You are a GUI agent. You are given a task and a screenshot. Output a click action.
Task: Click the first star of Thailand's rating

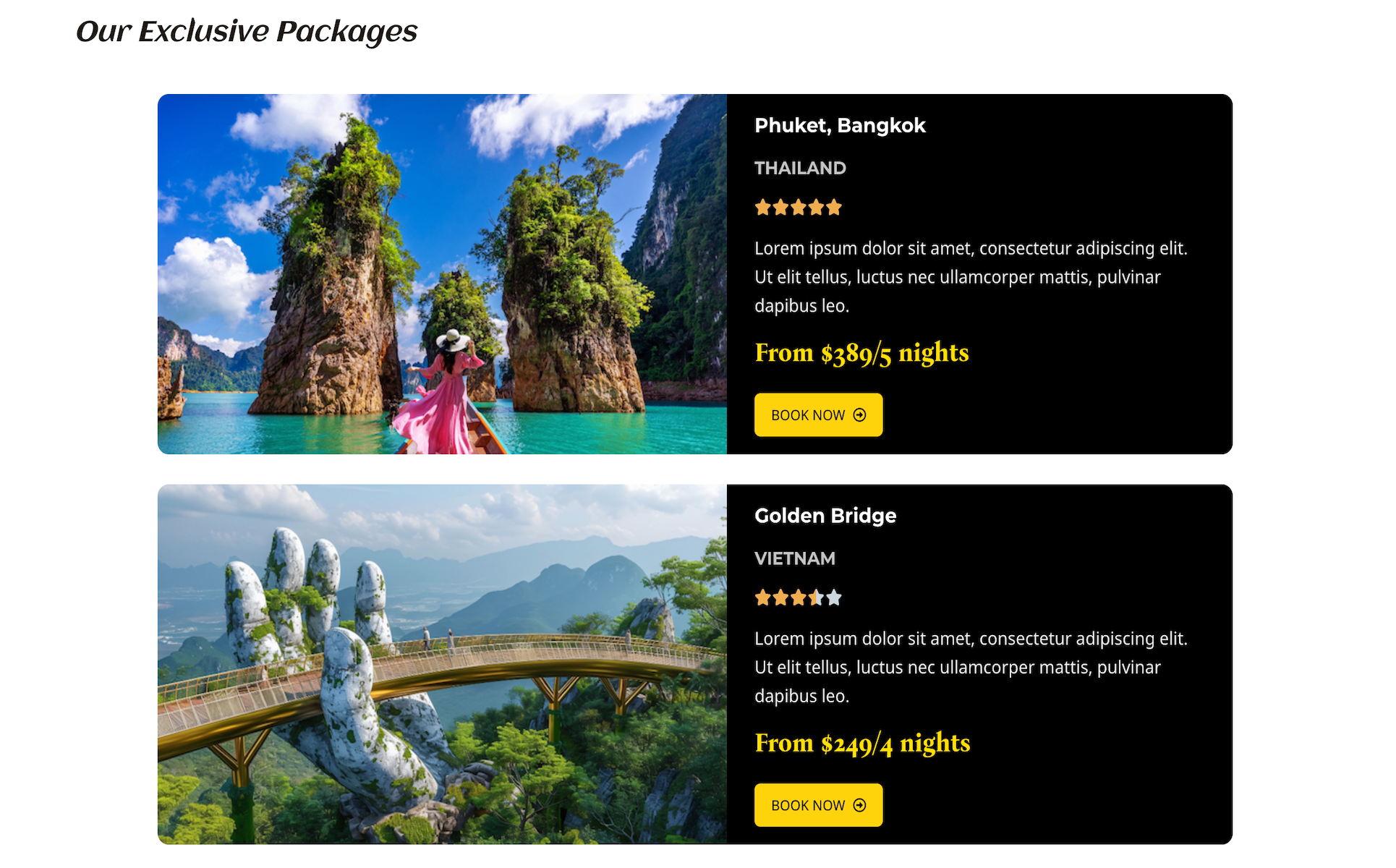[762, 208]
